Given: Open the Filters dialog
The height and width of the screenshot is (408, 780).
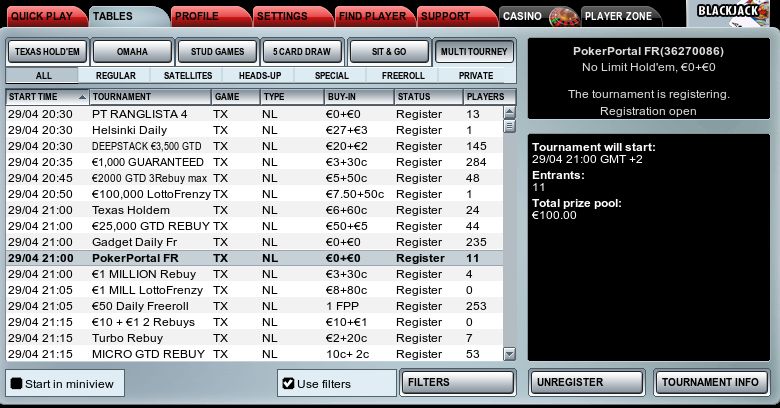Looking at the screenshot, I should (x=458, y=383).
